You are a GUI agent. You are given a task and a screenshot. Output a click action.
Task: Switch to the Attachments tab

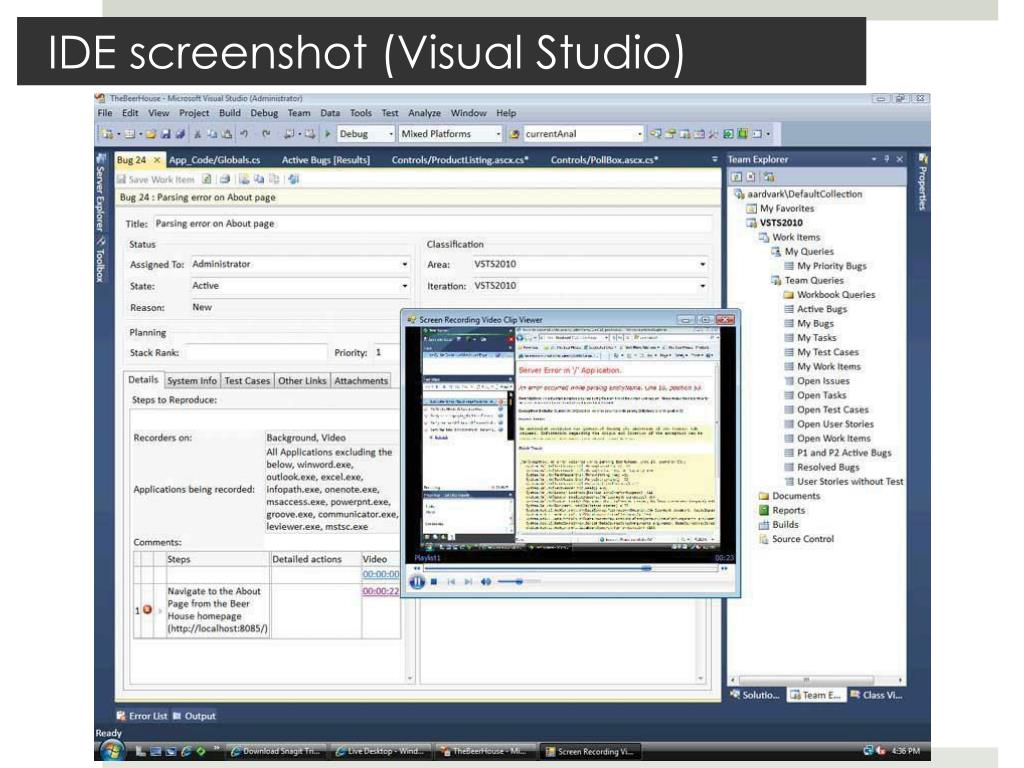[361, 381]
